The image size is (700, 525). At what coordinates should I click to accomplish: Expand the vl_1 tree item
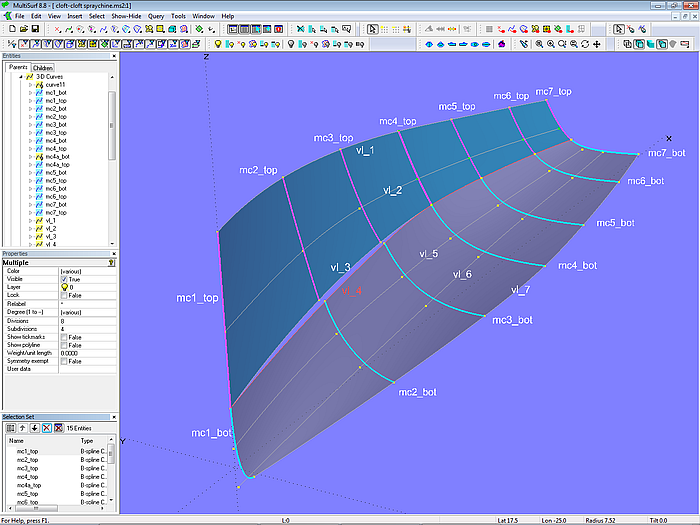(x=30, y=220)
